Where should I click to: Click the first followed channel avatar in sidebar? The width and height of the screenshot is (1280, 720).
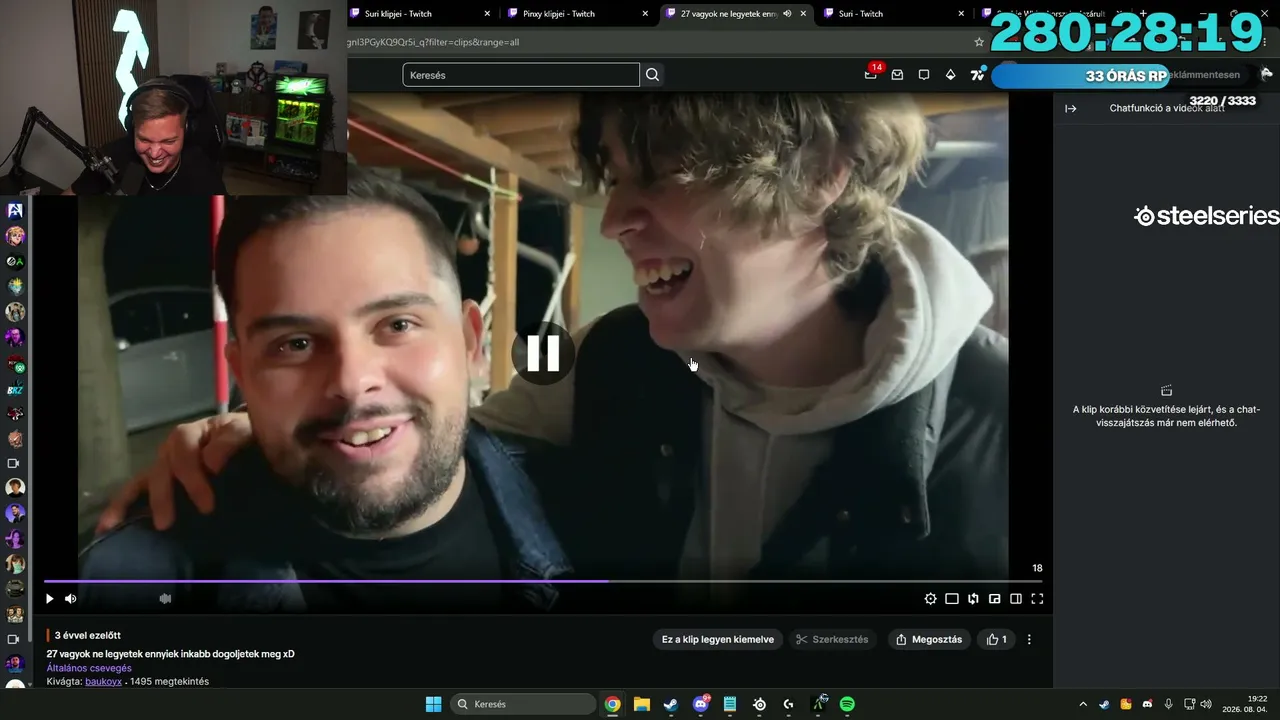tap(15, 211)
